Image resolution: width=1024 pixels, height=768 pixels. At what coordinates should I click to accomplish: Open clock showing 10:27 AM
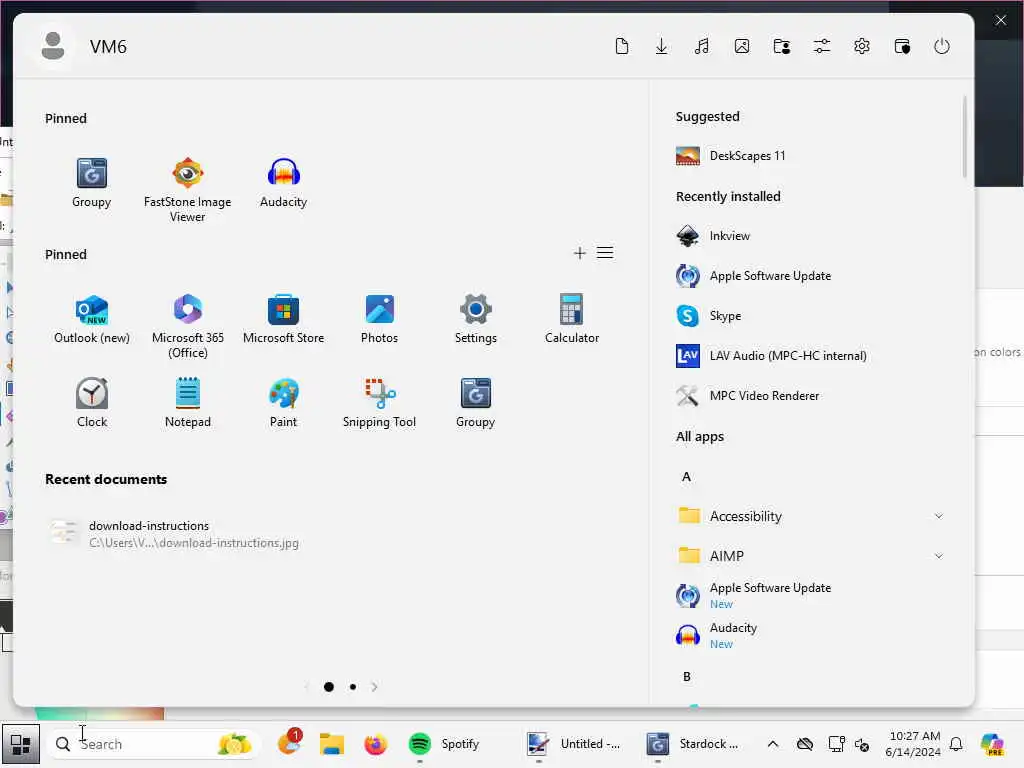913,744
